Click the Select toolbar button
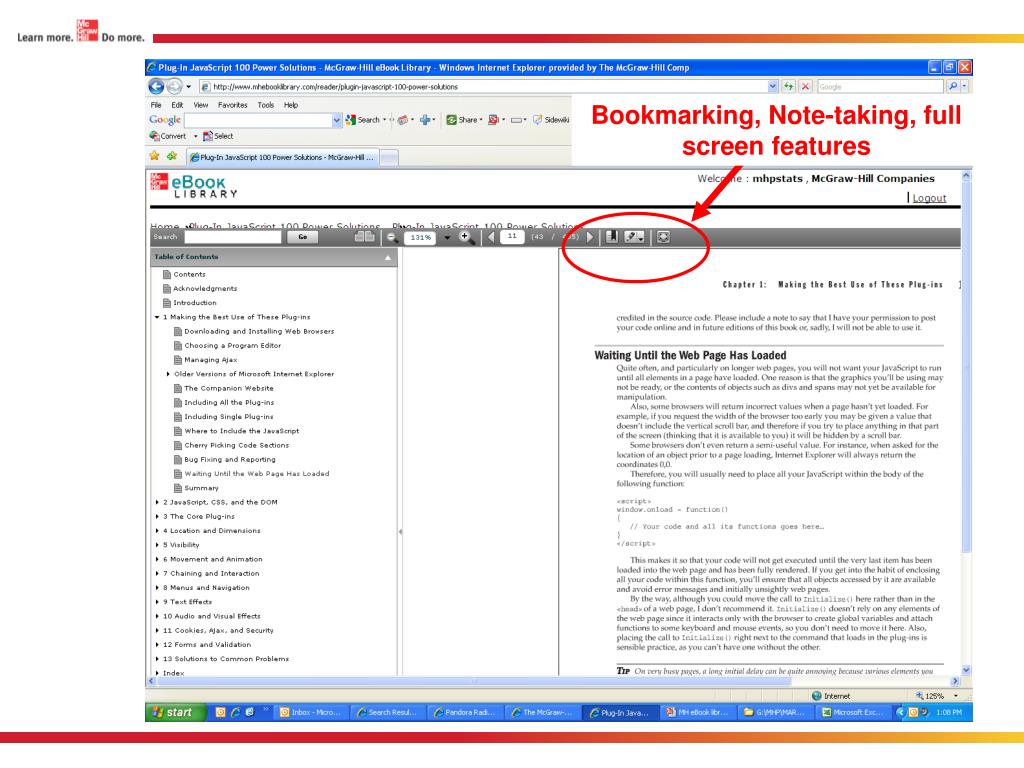 pyautogui.click(x=218, y=136)
